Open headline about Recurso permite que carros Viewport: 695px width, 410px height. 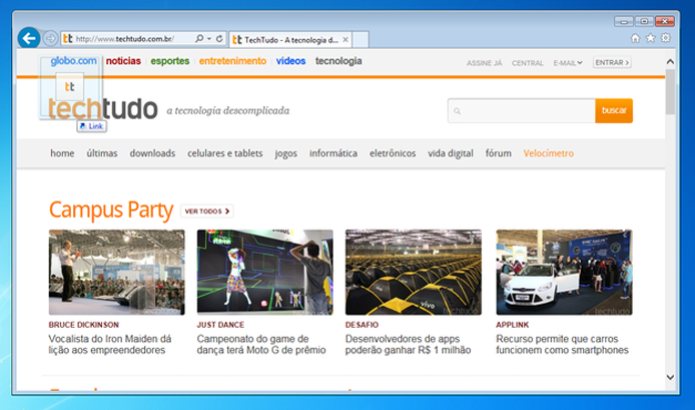[x=562, y=344]
